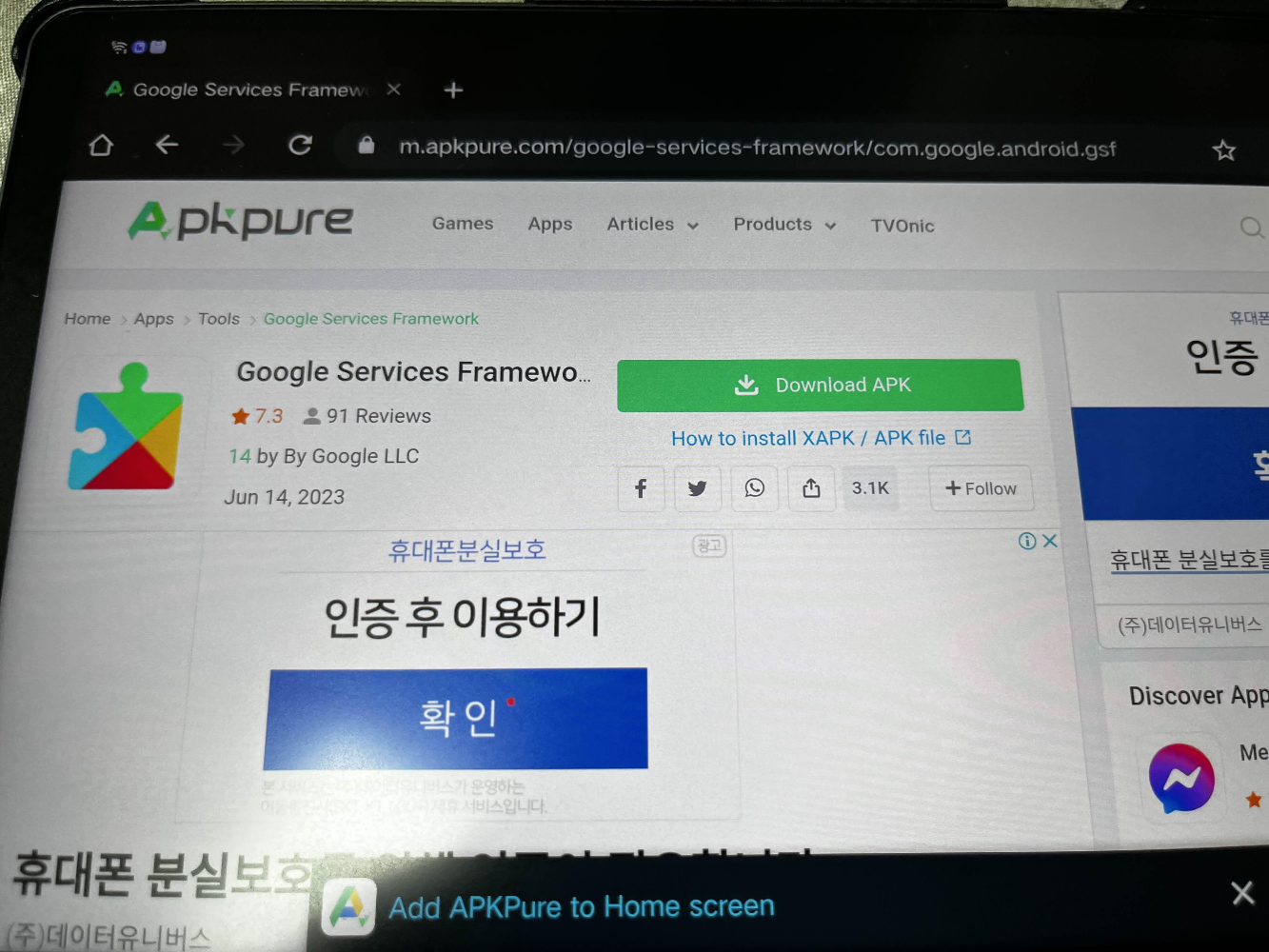Click the ad info icon
Viewport: 1269px width, 952px height.
[x=1027, y=541]
